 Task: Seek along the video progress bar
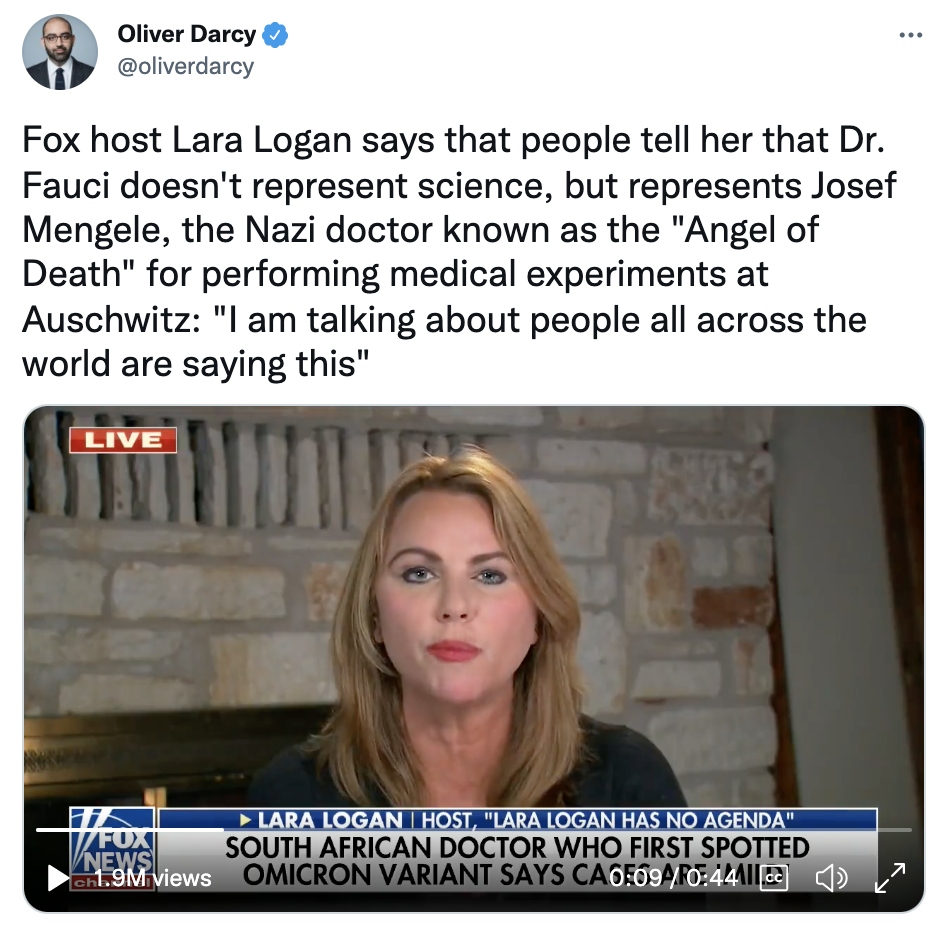point(474,829)
